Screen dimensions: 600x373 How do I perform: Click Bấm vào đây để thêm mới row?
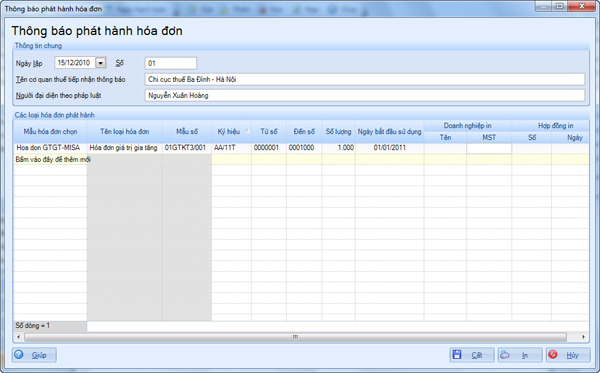(301, 160)
